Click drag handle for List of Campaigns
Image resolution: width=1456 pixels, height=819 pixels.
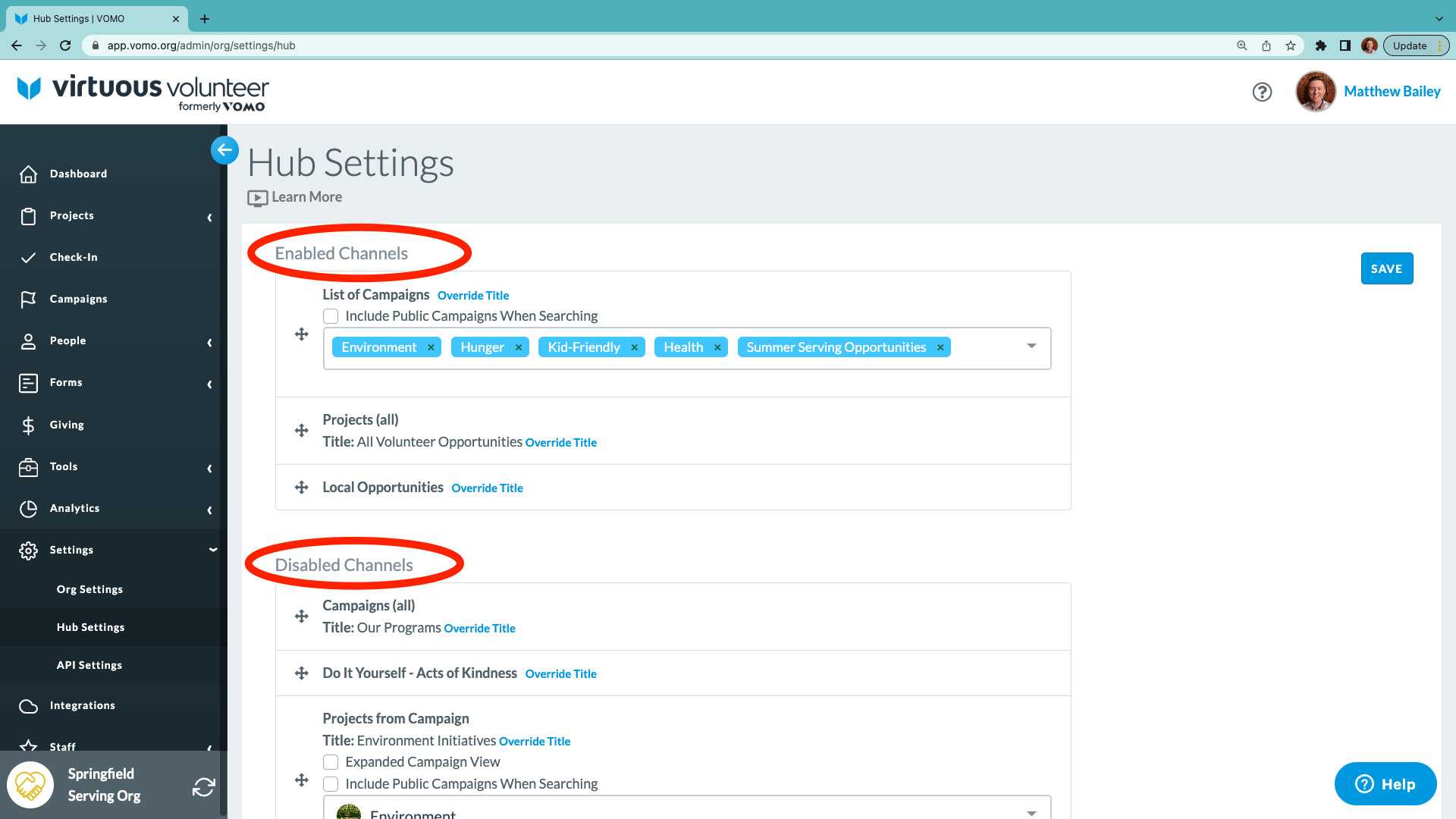(302, 334)
